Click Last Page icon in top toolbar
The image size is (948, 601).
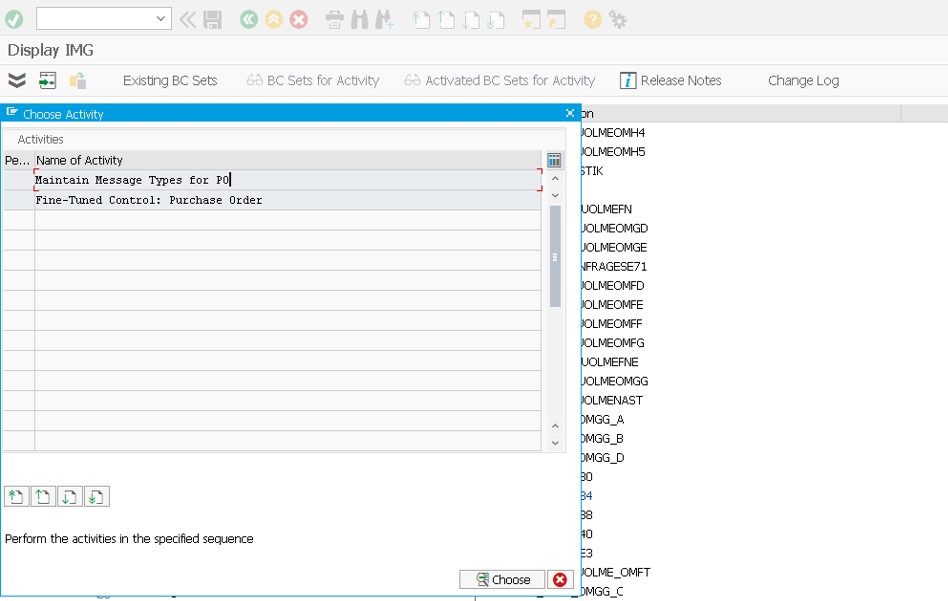[495, 20]
